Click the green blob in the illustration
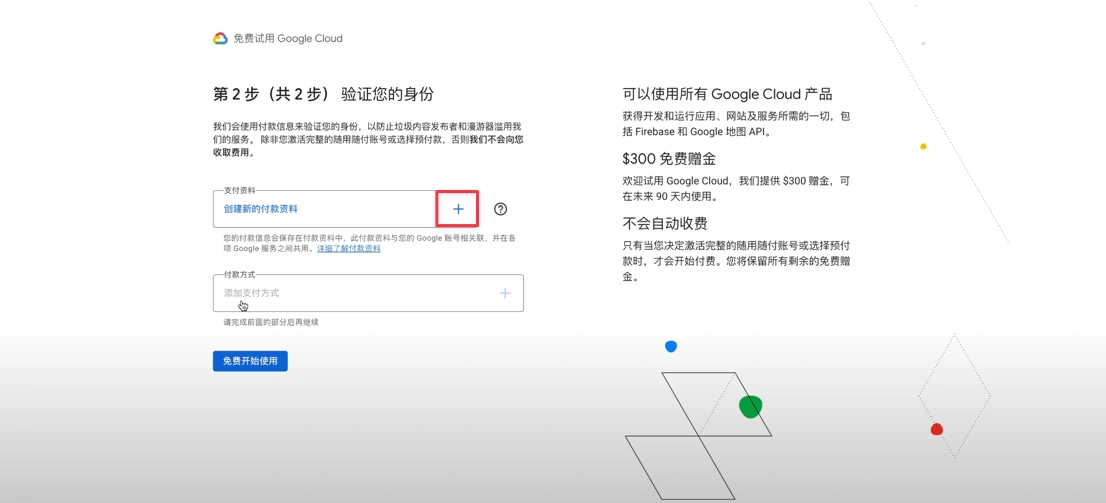 pos(750,406)
